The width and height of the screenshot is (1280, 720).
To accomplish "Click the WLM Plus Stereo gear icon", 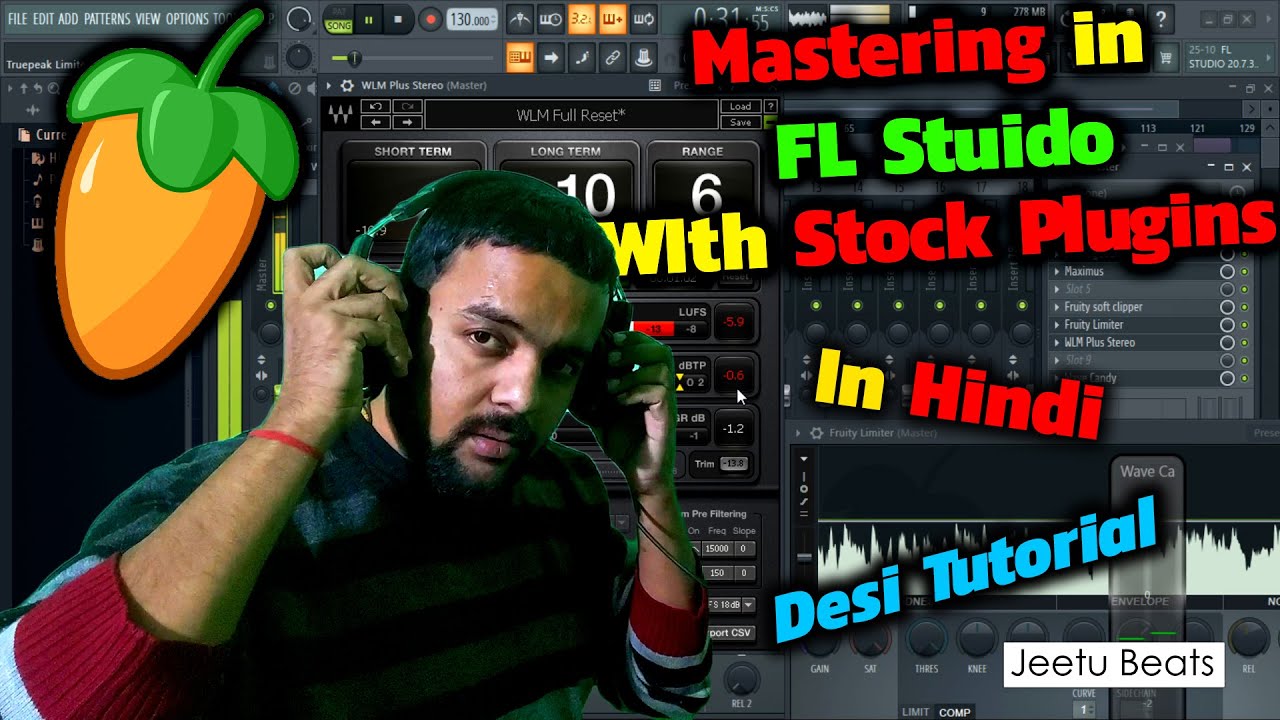I will pos(347,86).
